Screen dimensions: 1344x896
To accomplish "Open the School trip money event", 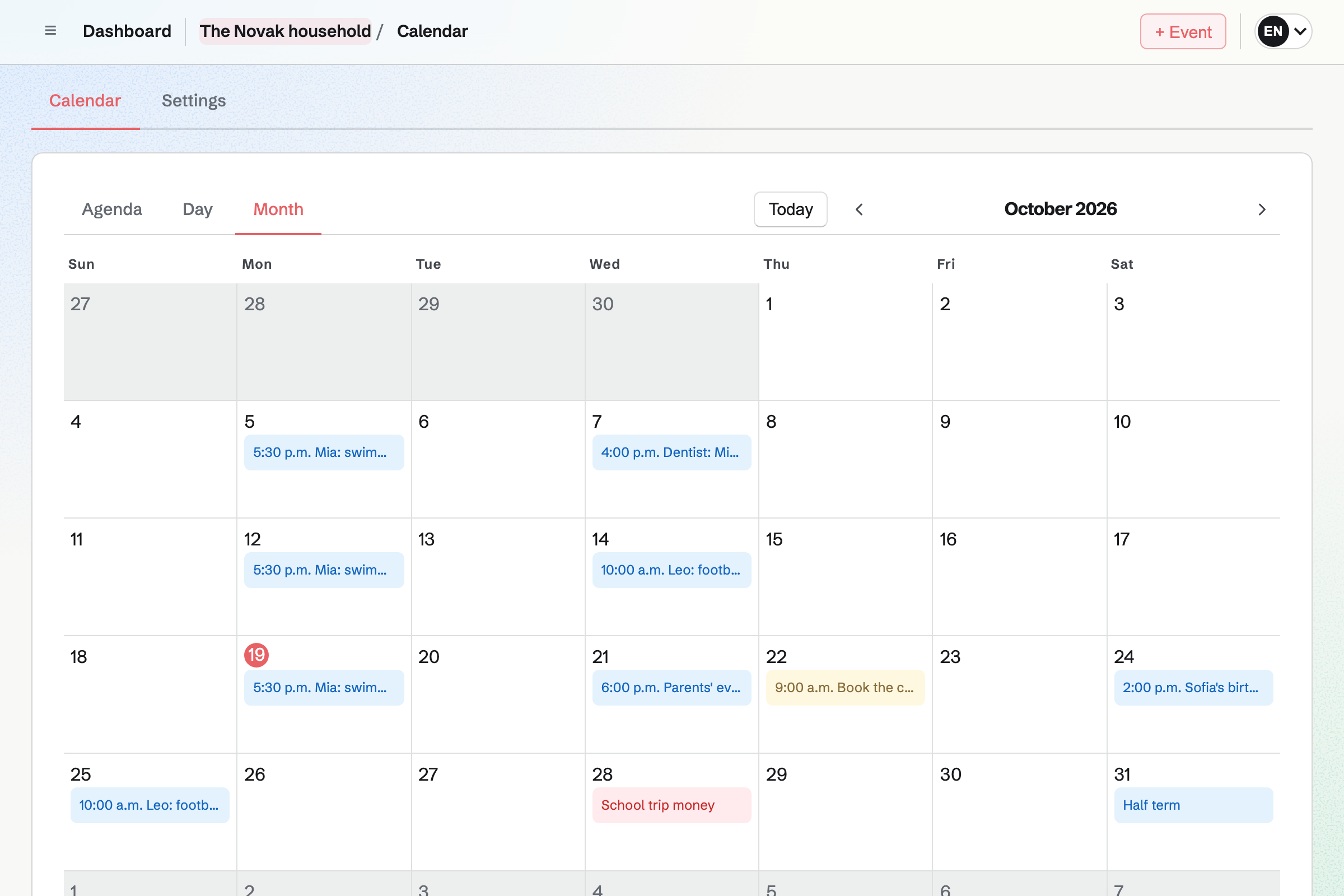I will [x=671, y=805].
